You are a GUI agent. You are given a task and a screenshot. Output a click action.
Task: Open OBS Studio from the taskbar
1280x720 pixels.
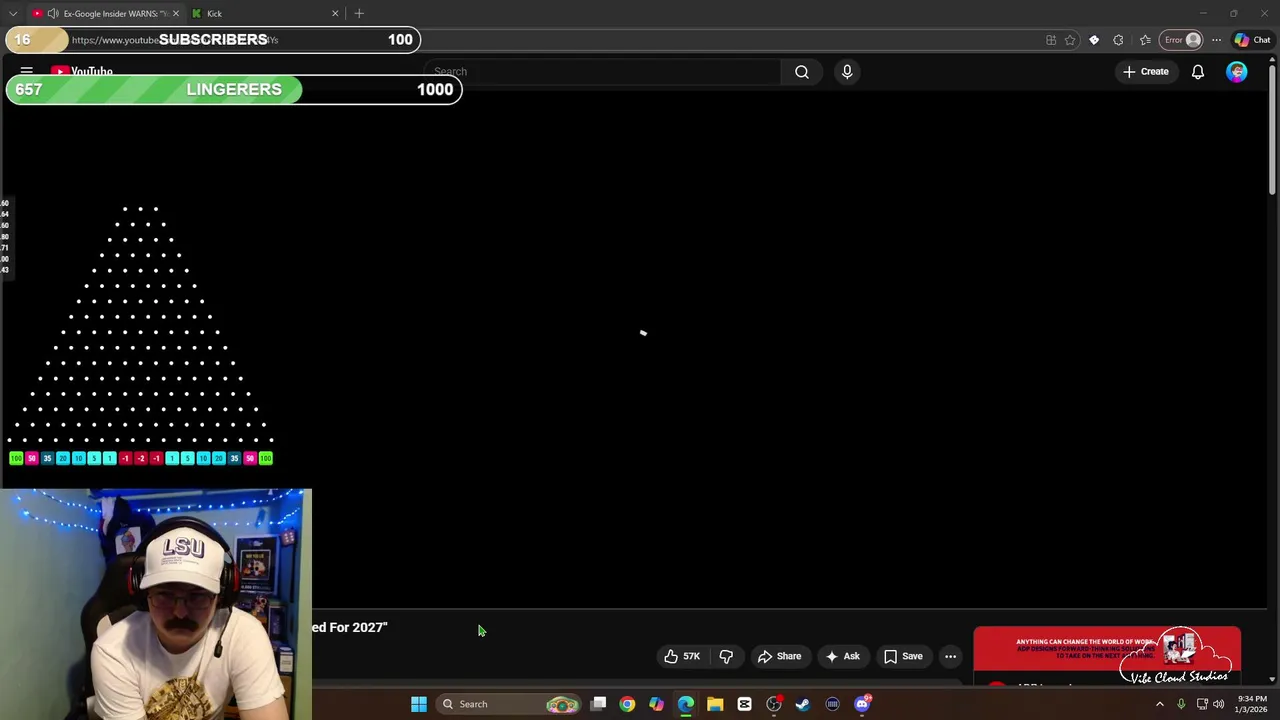(774, 704)
